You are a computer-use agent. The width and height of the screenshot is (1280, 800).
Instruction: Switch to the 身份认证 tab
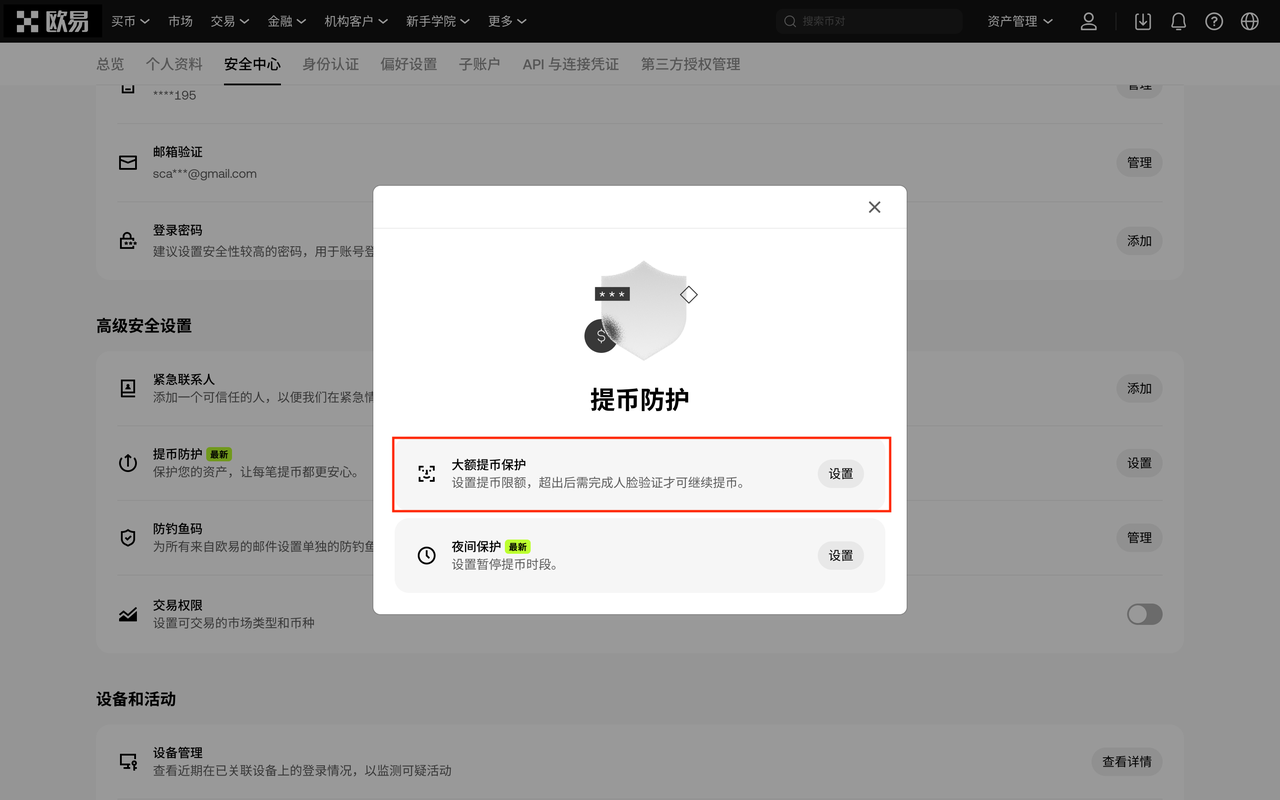(x=330, y=64)
